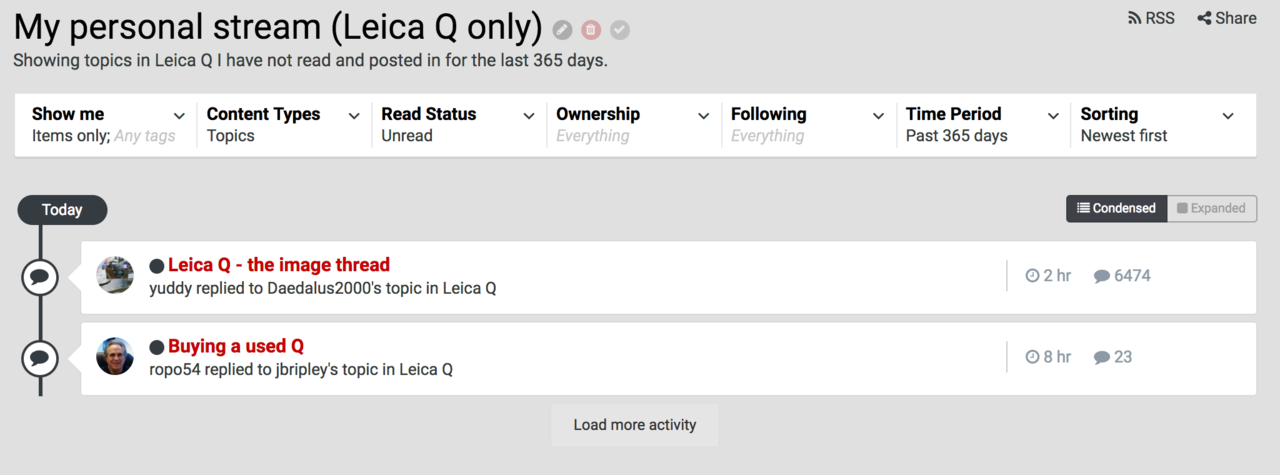Image resolution: width=1280 pixels, height=475 pixels.
Task: Click the speech bubble marker for Leica Q image thread
Action: coord(40,277)
